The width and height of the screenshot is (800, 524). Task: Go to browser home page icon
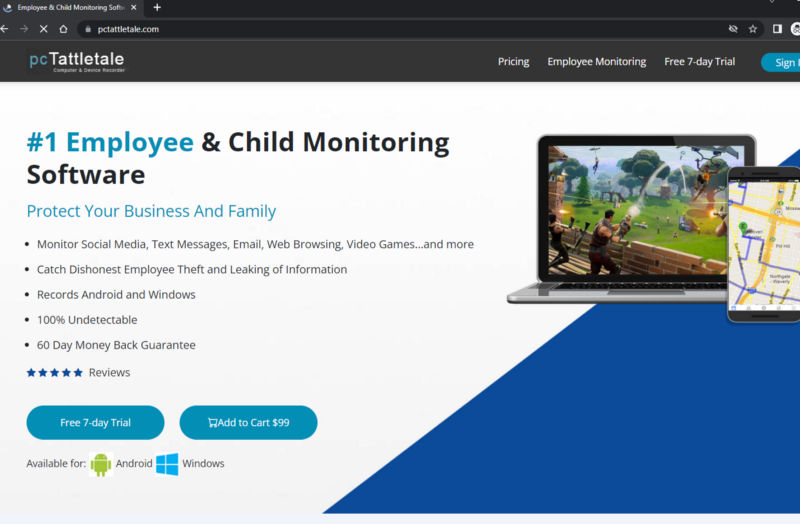pyautogui.click(x=63, y=29)
